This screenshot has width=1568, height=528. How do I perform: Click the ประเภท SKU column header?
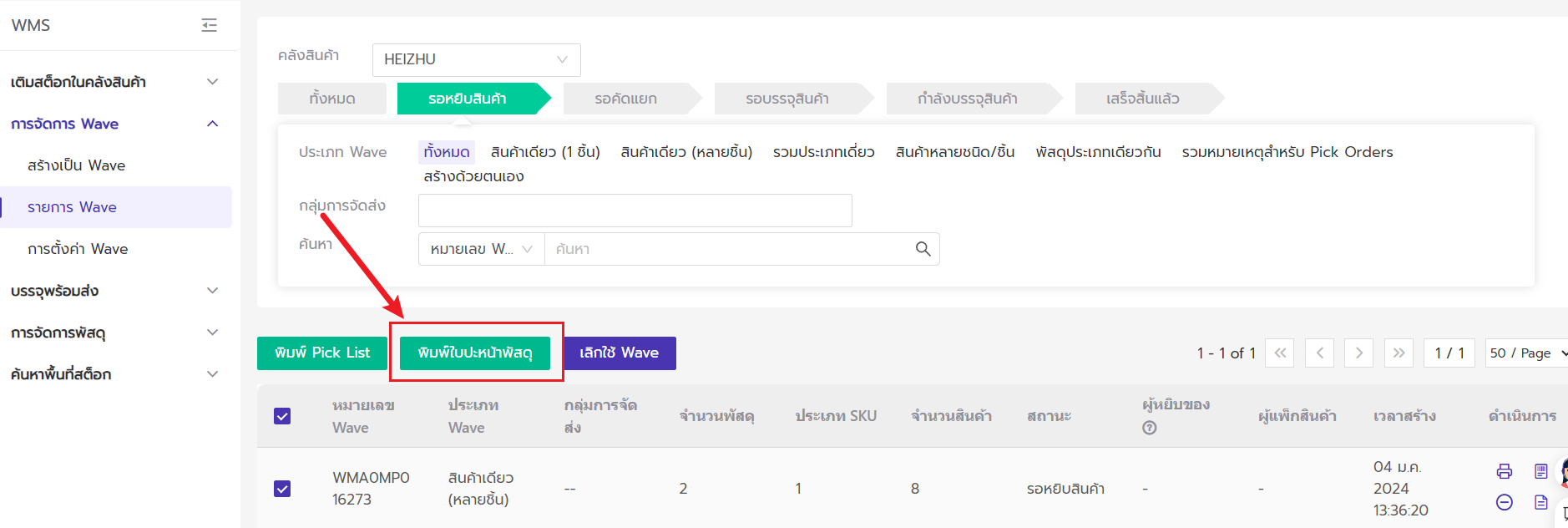836,416
